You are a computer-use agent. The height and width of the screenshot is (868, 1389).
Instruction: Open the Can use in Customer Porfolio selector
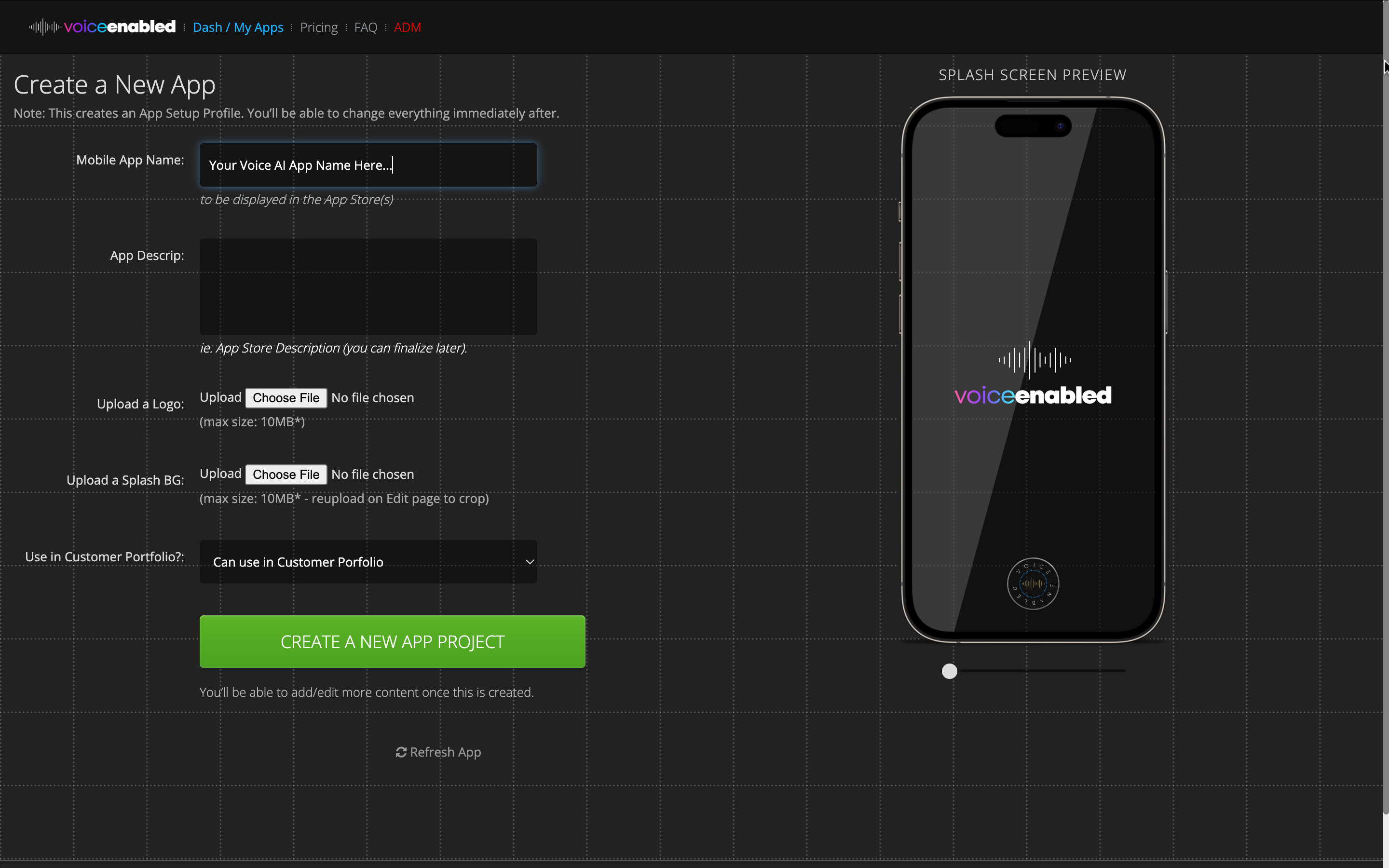[x=368, y=561]
